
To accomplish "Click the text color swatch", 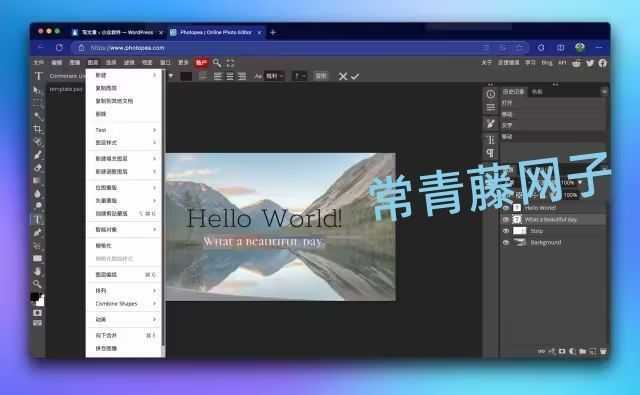I will (186, 76).
